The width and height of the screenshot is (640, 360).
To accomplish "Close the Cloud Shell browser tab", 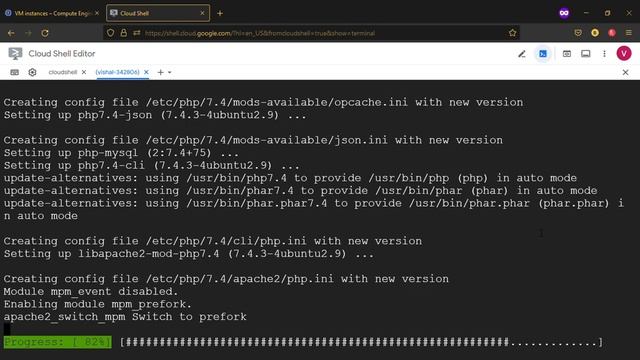I will click(202, 13).
